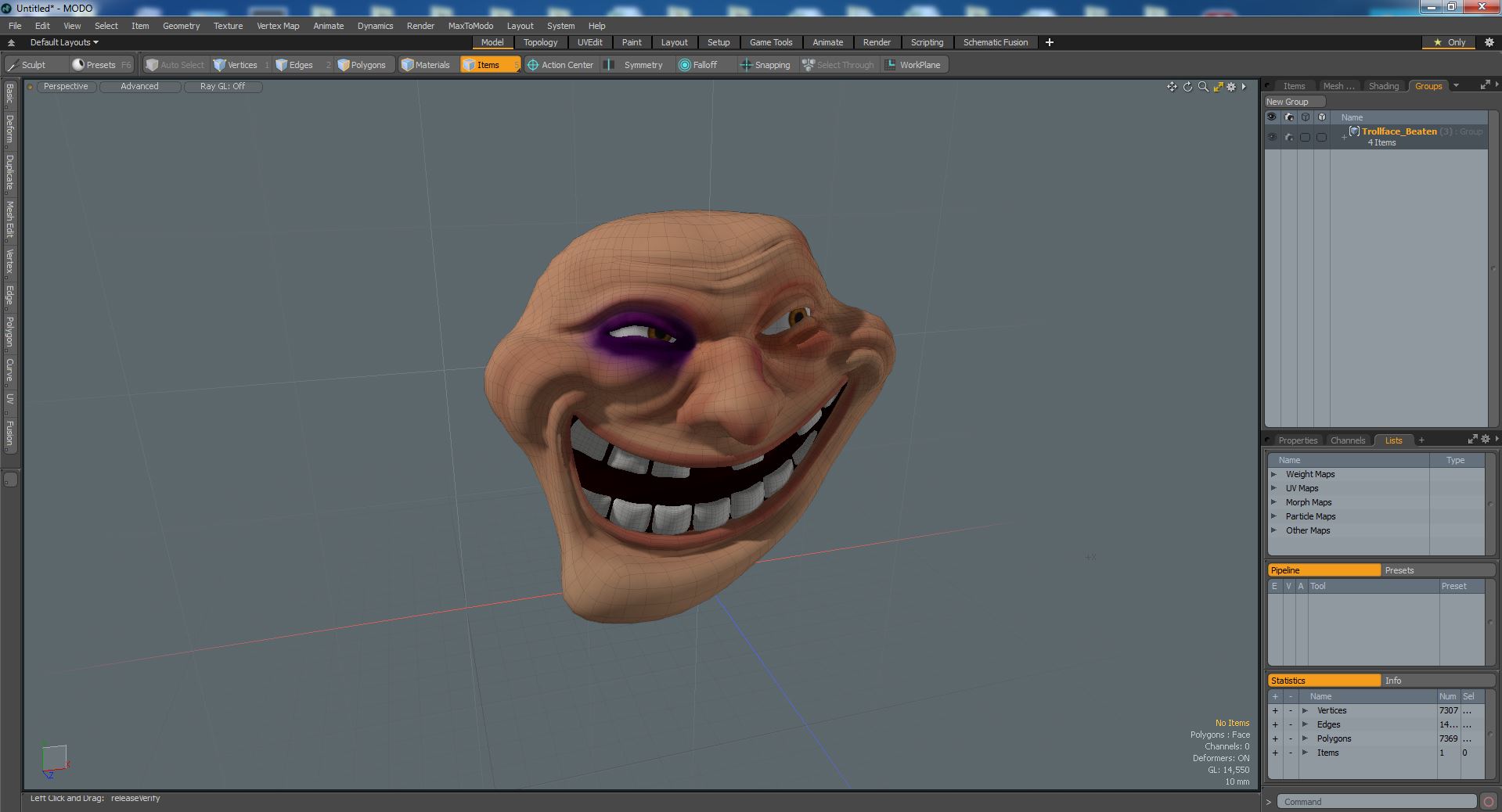Switch to the Shading panel tab
1502x812 pixels.
[1383, 86]
